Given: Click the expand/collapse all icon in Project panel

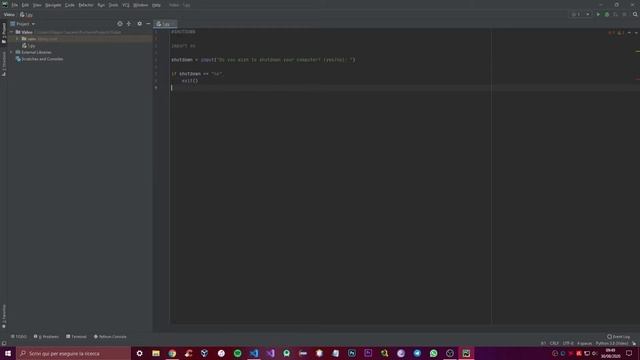Looking at the screenshot, I should click(129, 24).
